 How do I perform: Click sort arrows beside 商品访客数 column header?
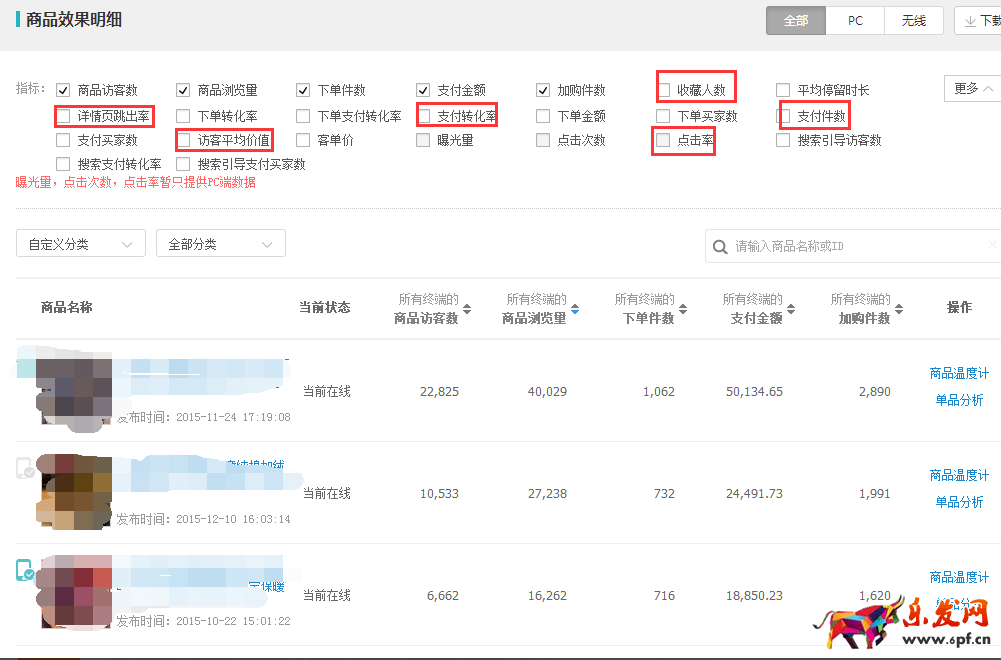point(467,309)
